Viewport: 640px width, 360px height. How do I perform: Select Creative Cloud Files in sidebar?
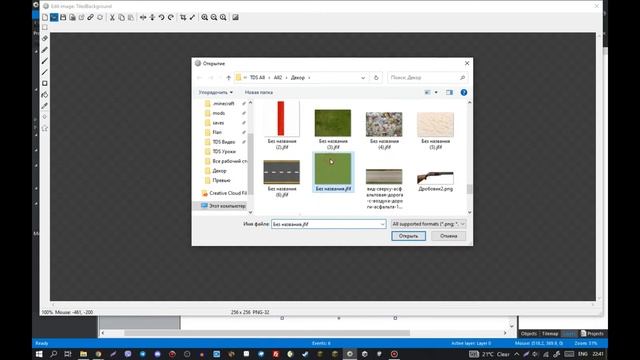click(x=224, y=193)
